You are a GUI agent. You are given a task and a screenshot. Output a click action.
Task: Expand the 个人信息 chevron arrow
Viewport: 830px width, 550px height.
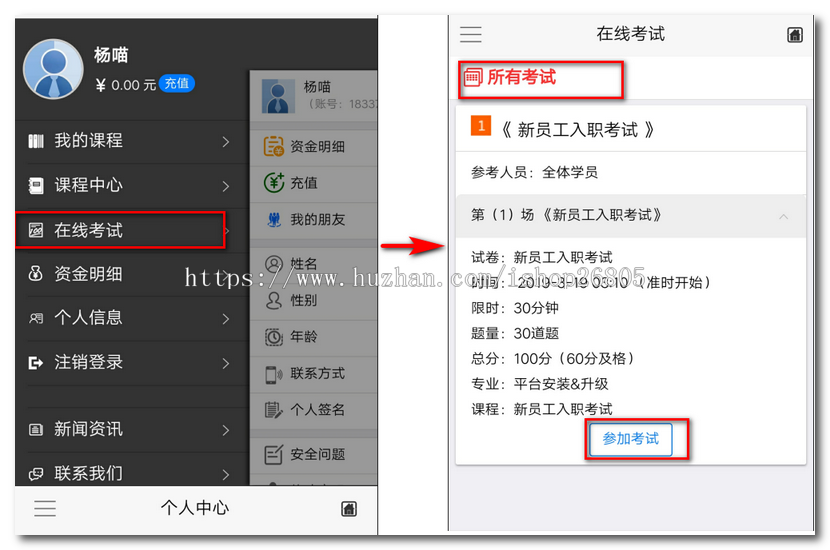click(226, 319)
